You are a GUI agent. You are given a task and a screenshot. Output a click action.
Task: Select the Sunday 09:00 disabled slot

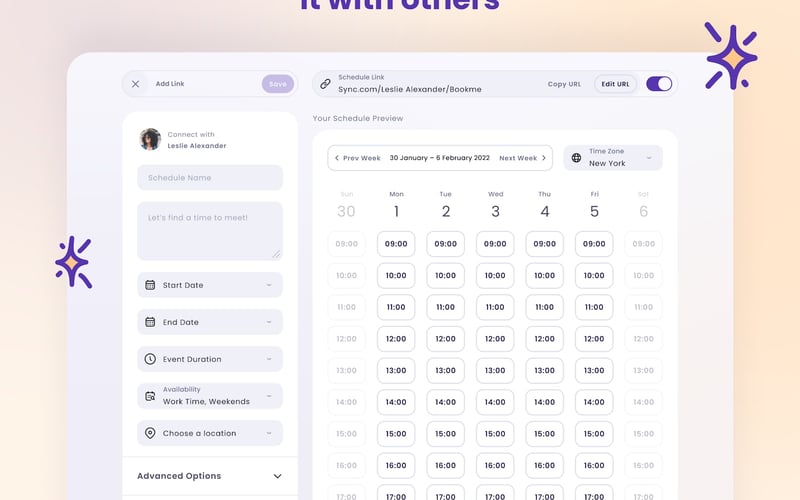point(346,244)
